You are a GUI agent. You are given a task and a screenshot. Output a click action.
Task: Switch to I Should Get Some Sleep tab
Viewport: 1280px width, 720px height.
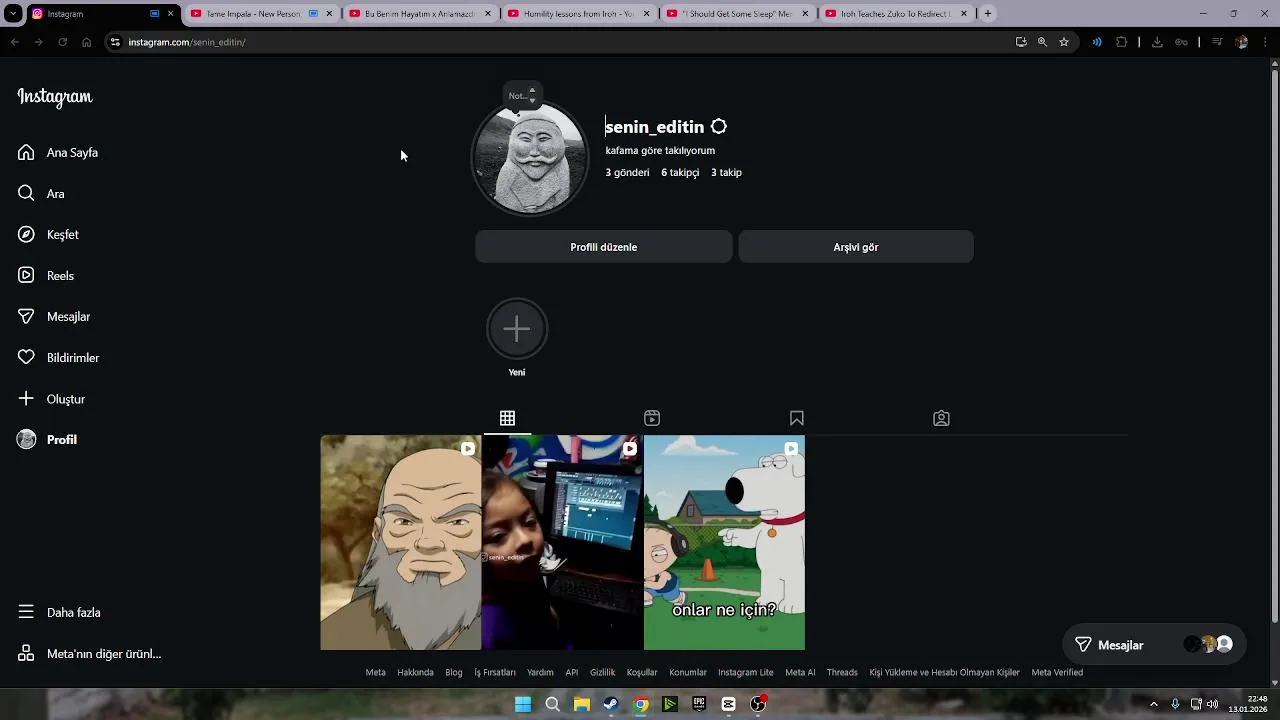coord(736,14)
